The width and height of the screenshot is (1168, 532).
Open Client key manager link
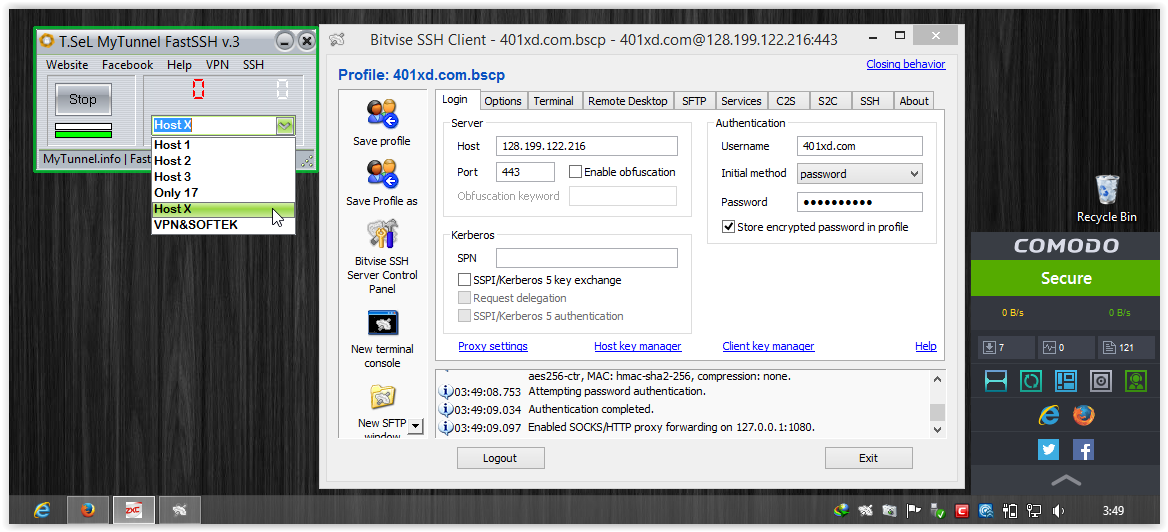[768, 346]
